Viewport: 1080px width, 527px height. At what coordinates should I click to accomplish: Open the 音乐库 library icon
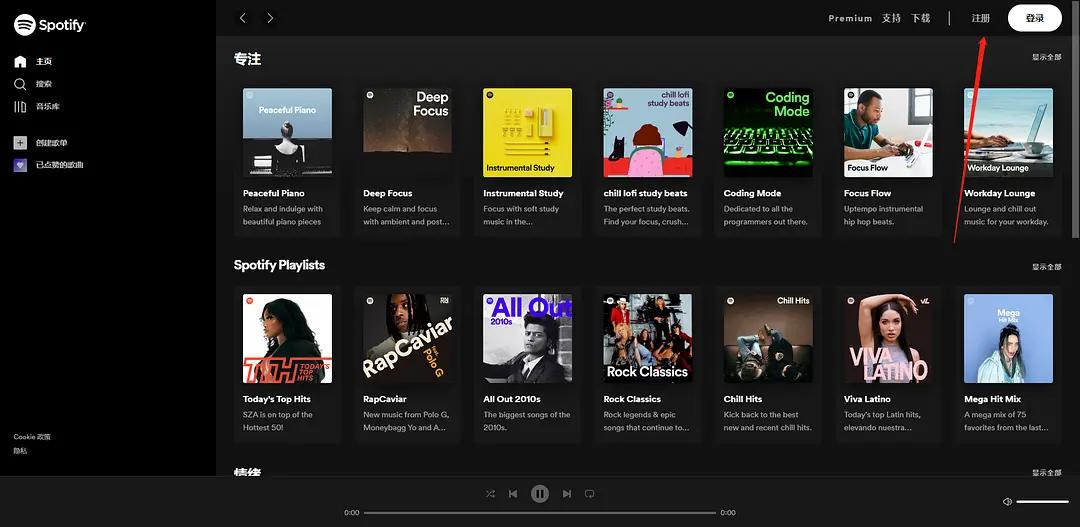click(20, 107)
